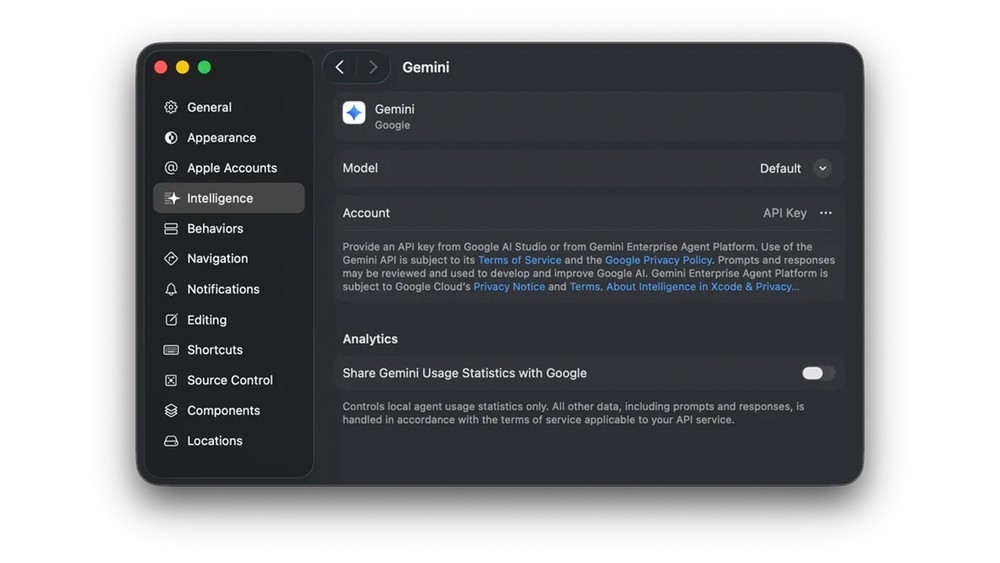1000x563 pixels.
Task: Click the Components stacked layers icon
Action: (171, 411)
